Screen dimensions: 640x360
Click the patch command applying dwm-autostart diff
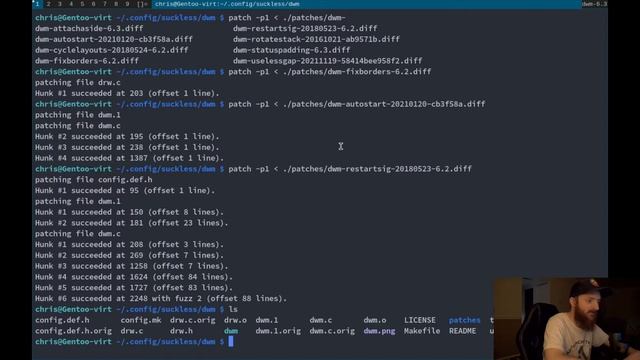[x=357, y=104]
